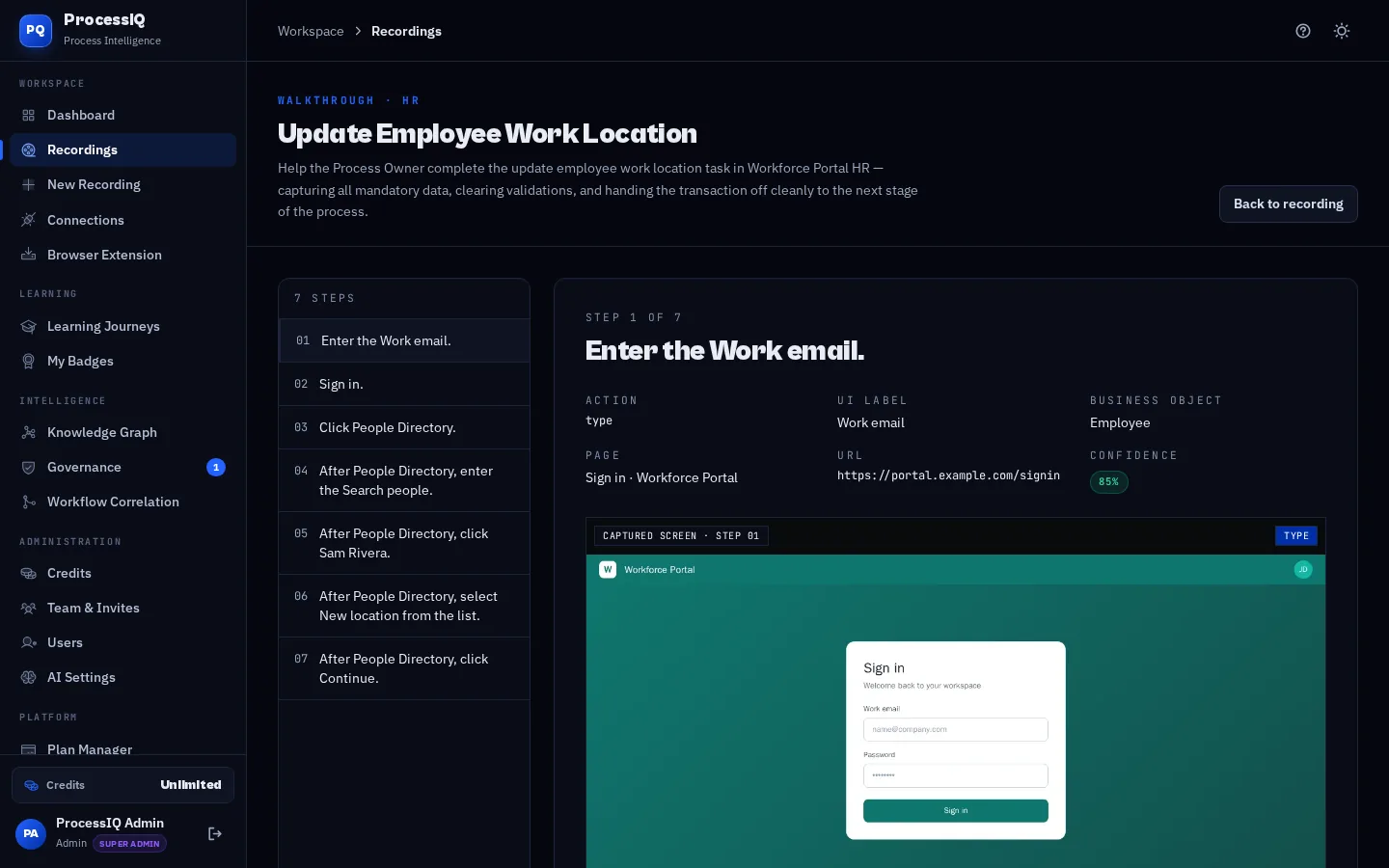
Task: Select step 07 click Continue
Action: pos(404,668)
